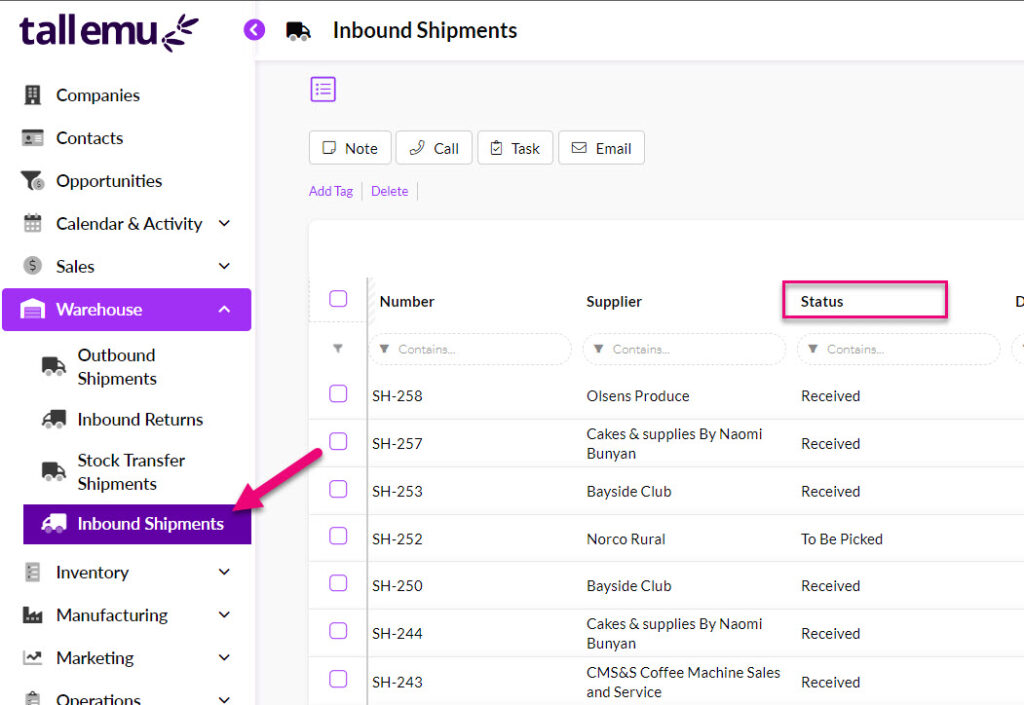
Task: Click the Delete link
Action: (390, 191)
